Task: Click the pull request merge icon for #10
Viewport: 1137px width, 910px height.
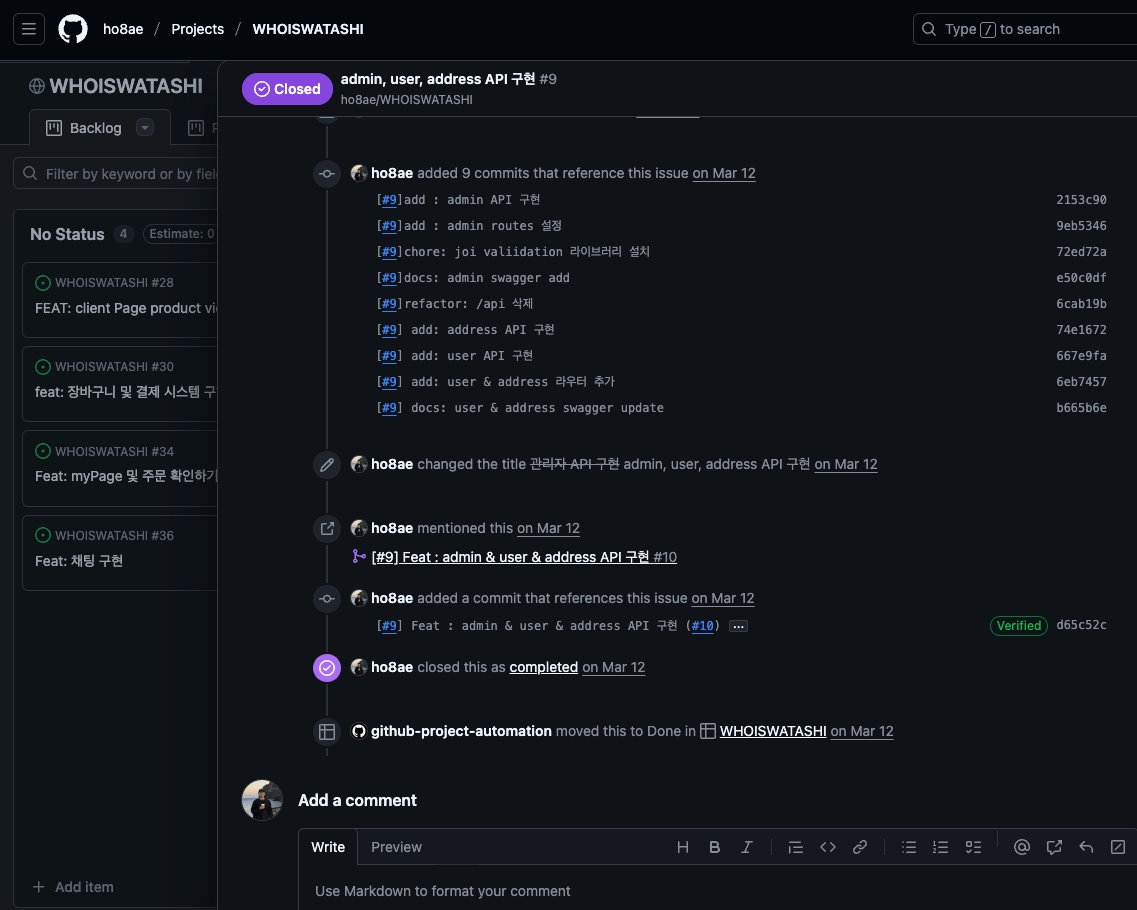Action: (x=359, y=557)
